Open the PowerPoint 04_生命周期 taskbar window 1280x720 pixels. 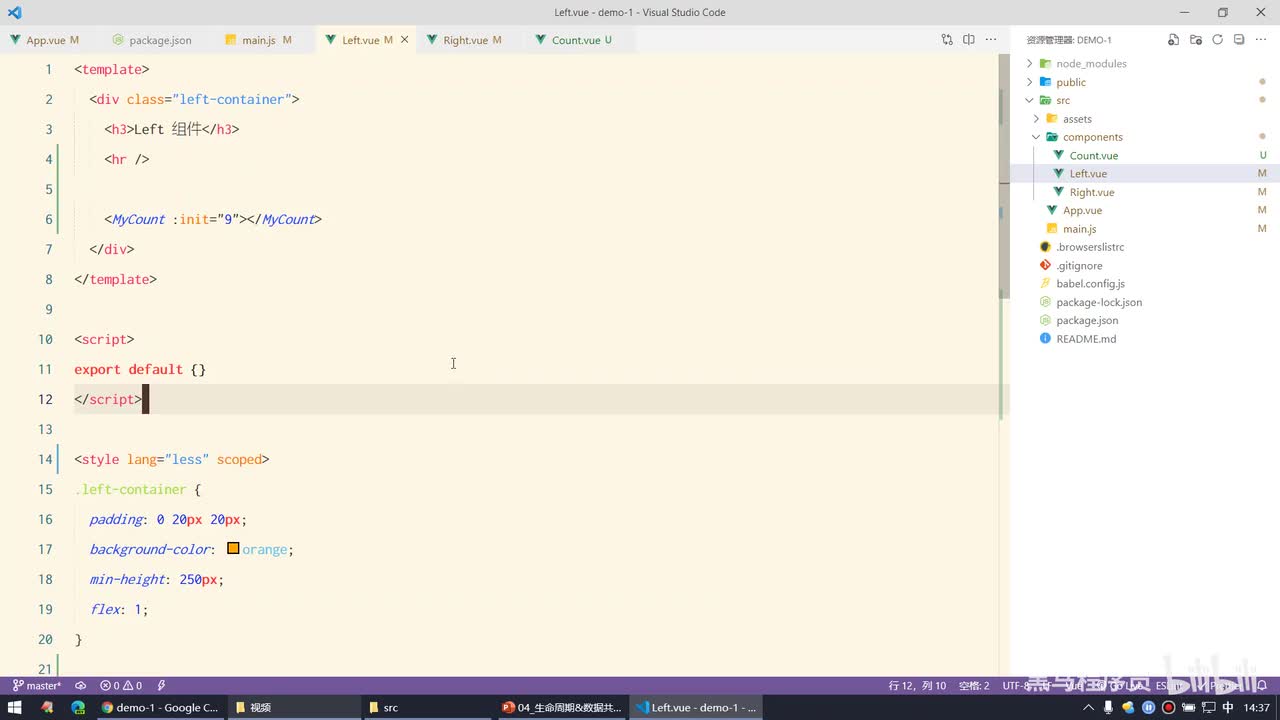pos(562,707)
